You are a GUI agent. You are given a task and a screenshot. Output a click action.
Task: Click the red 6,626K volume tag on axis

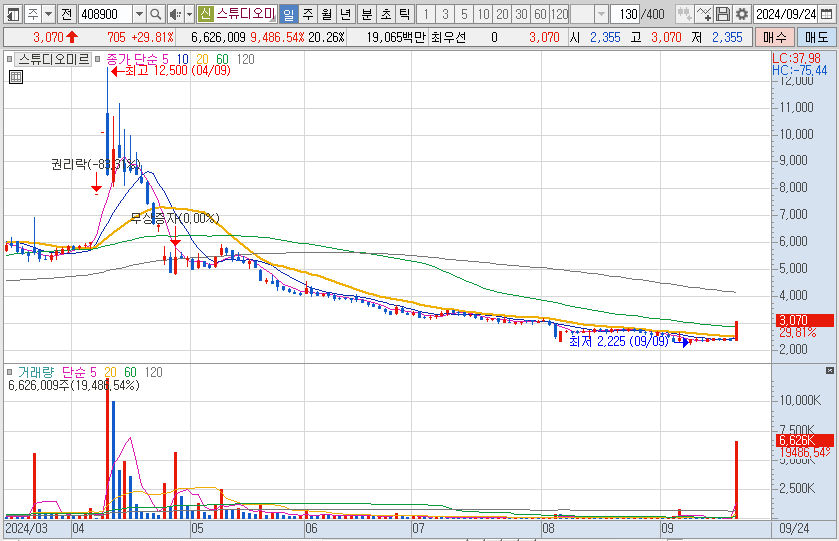coord(804,440)
